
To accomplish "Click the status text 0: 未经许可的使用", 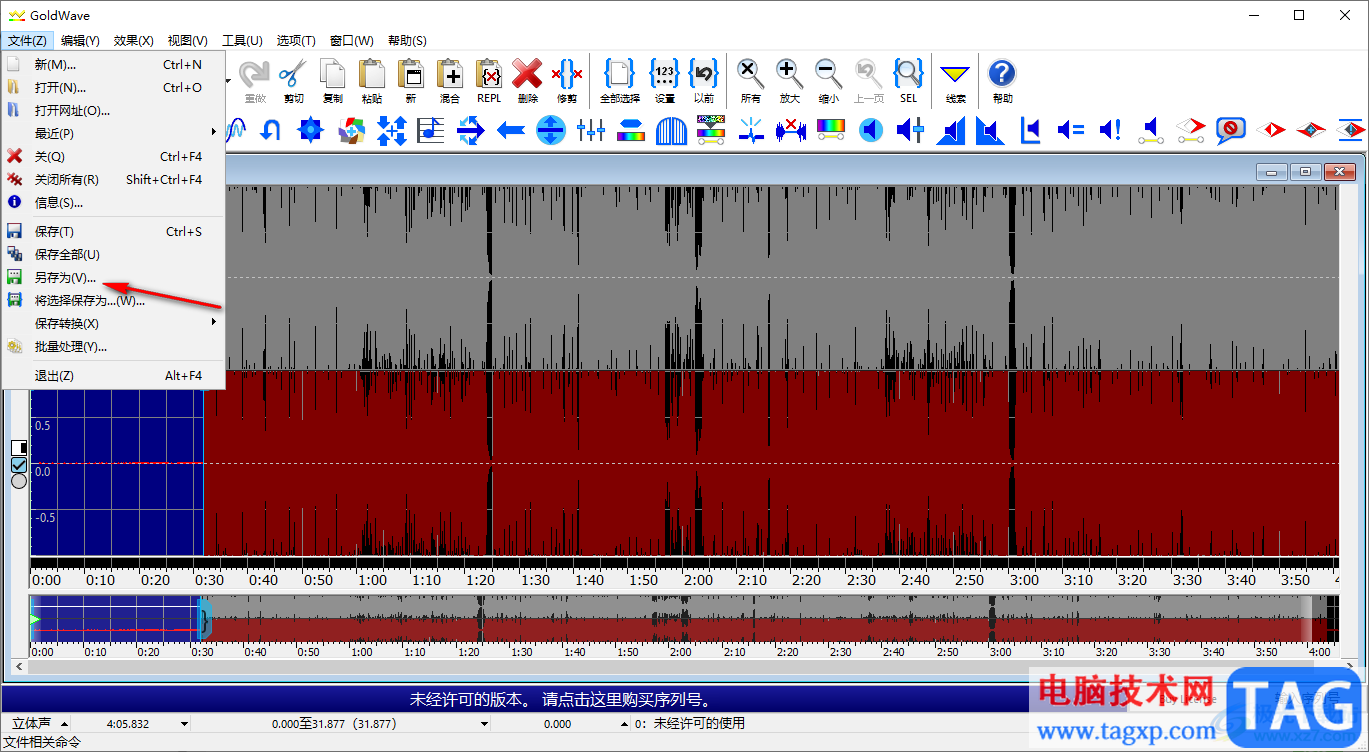I will coord(690,724).
